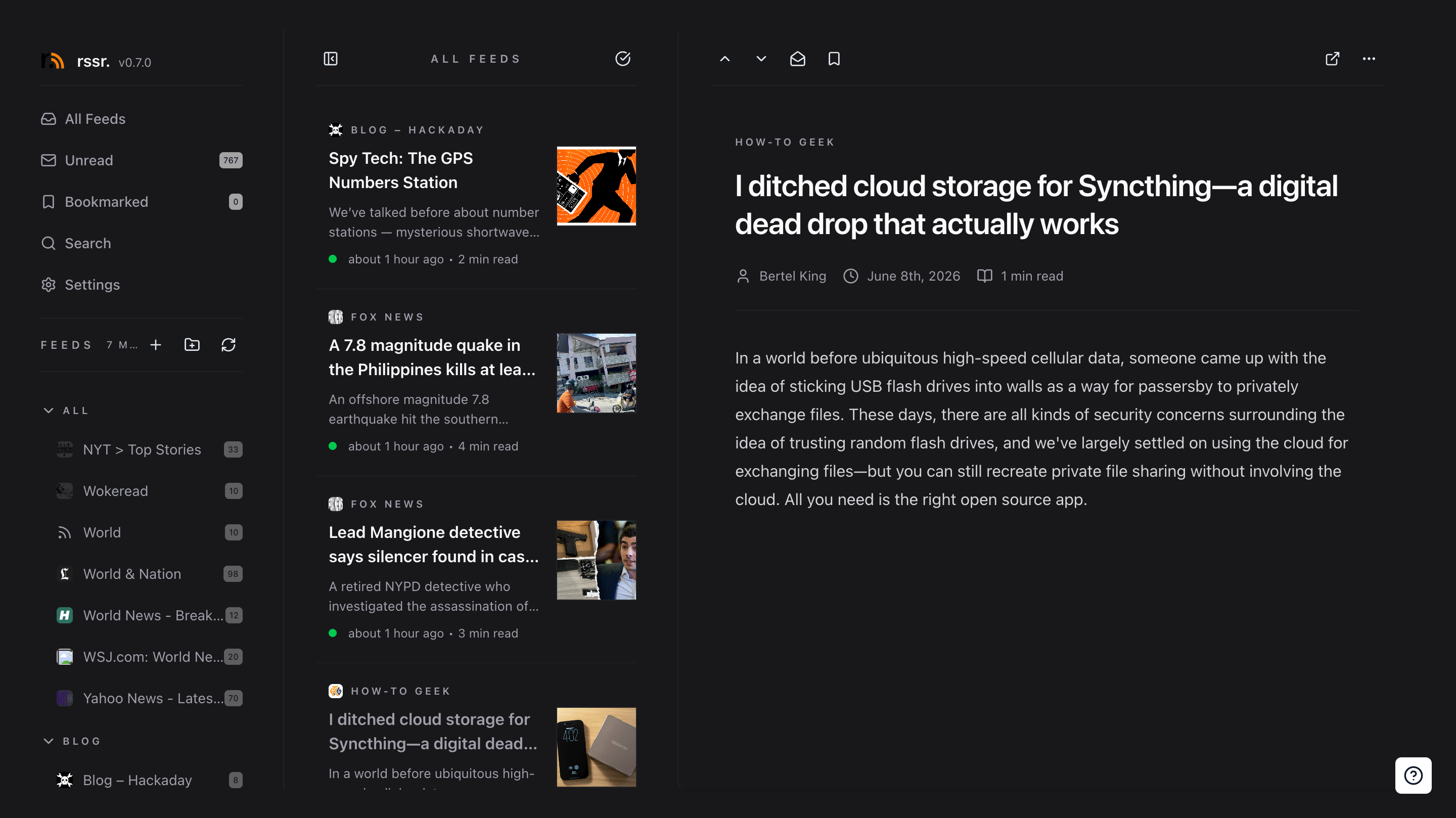Click Philippines quake thumbnail
The image size is (1456, 818).
597,373
